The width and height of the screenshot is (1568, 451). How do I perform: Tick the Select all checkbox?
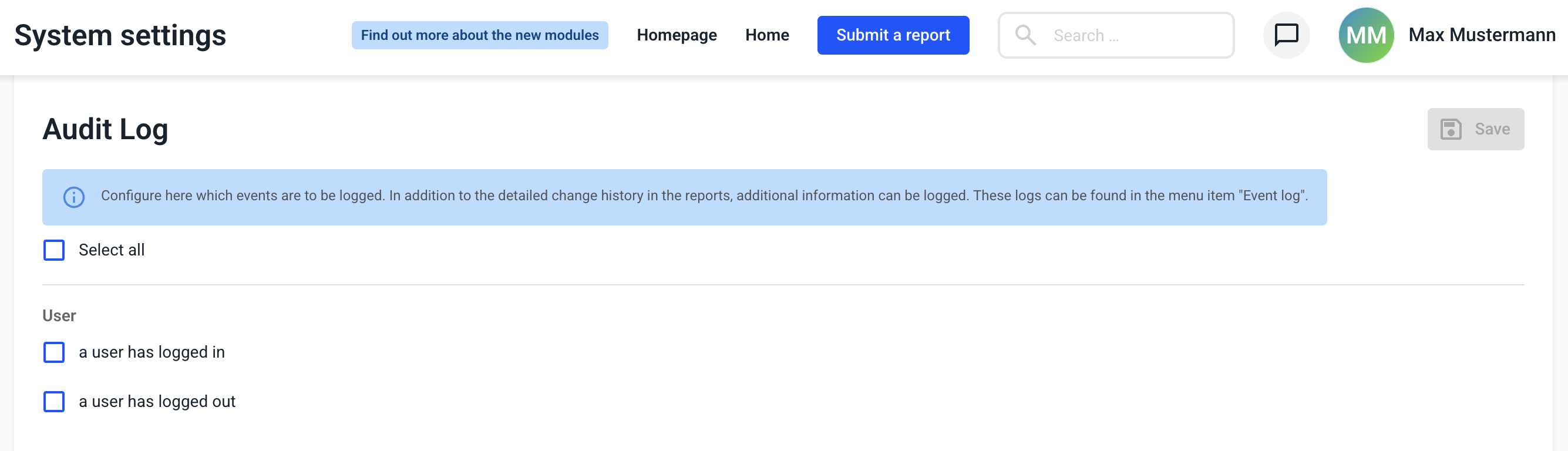(54, 250)
